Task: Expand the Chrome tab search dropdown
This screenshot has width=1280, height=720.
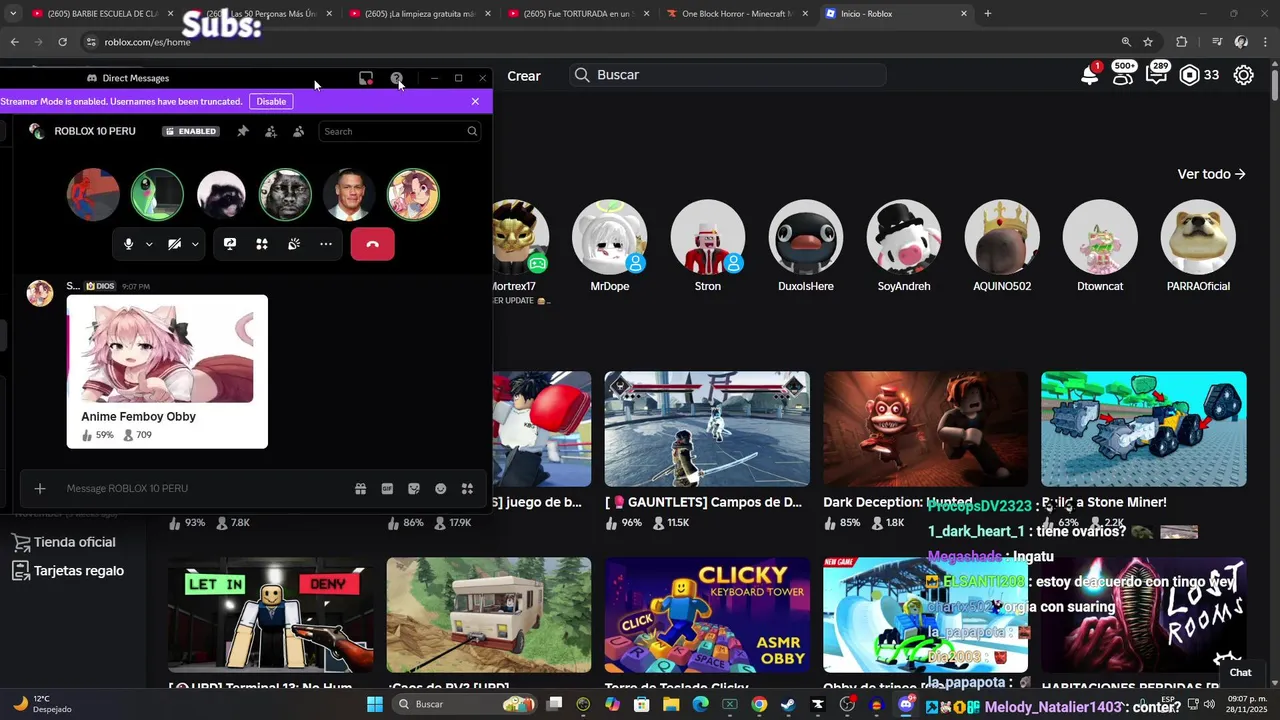Action: tap(12, 14)
